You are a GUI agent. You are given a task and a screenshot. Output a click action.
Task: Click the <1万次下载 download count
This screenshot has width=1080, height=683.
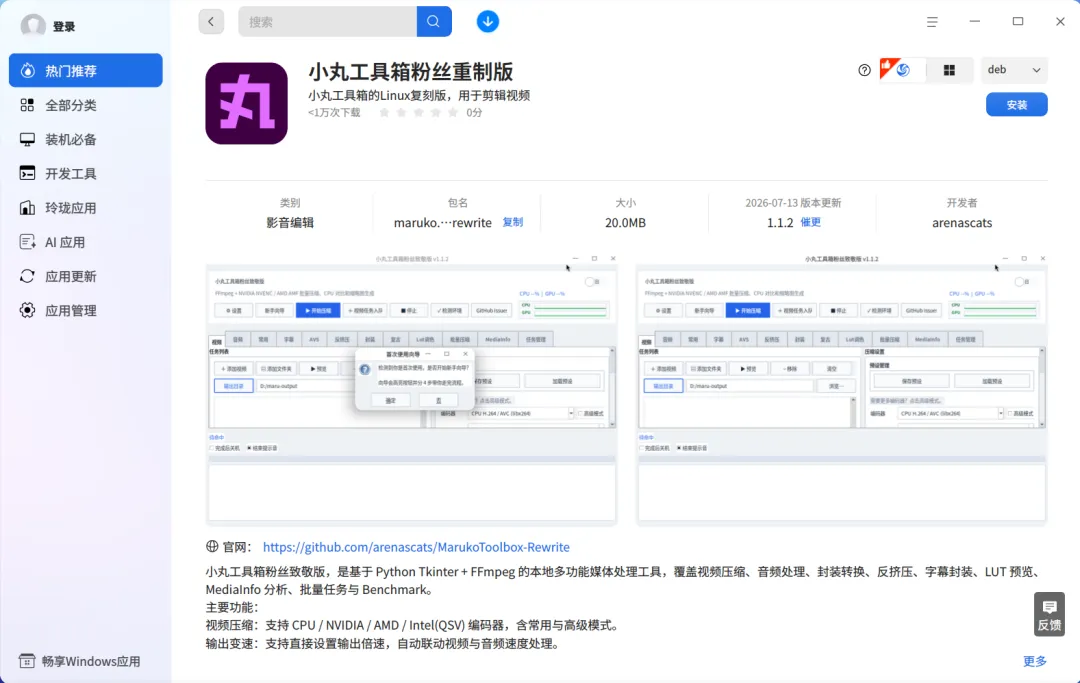[334, 112]
